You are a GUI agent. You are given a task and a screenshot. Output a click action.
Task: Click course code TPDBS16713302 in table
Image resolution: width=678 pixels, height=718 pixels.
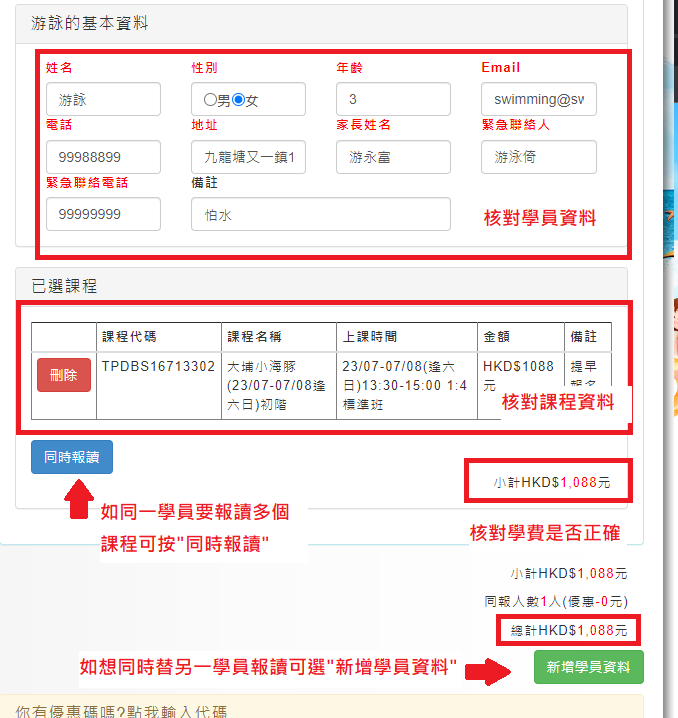coord(158,367)
